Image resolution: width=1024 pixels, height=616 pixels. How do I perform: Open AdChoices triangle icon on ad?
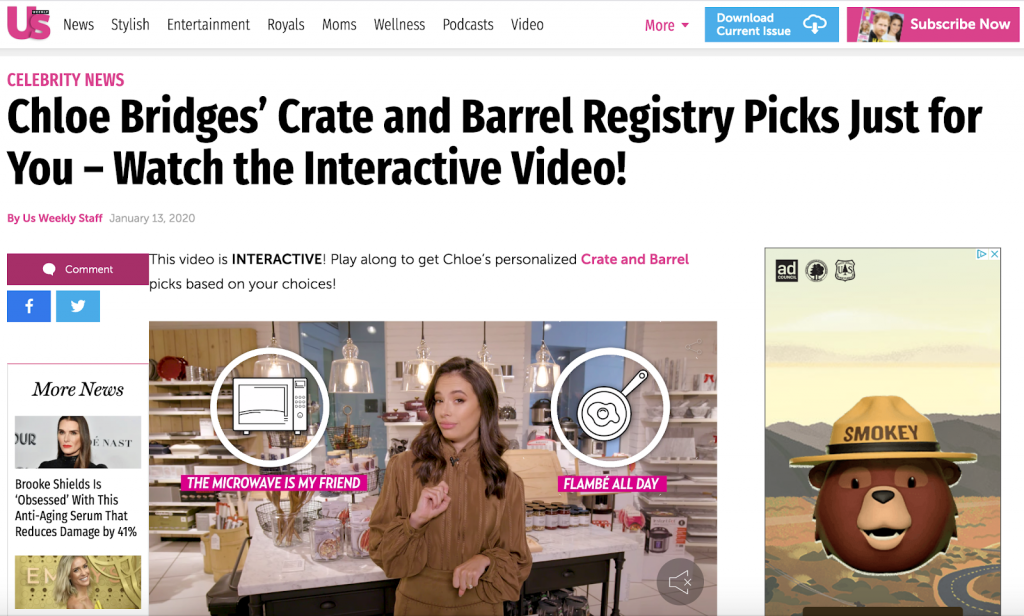982,254
